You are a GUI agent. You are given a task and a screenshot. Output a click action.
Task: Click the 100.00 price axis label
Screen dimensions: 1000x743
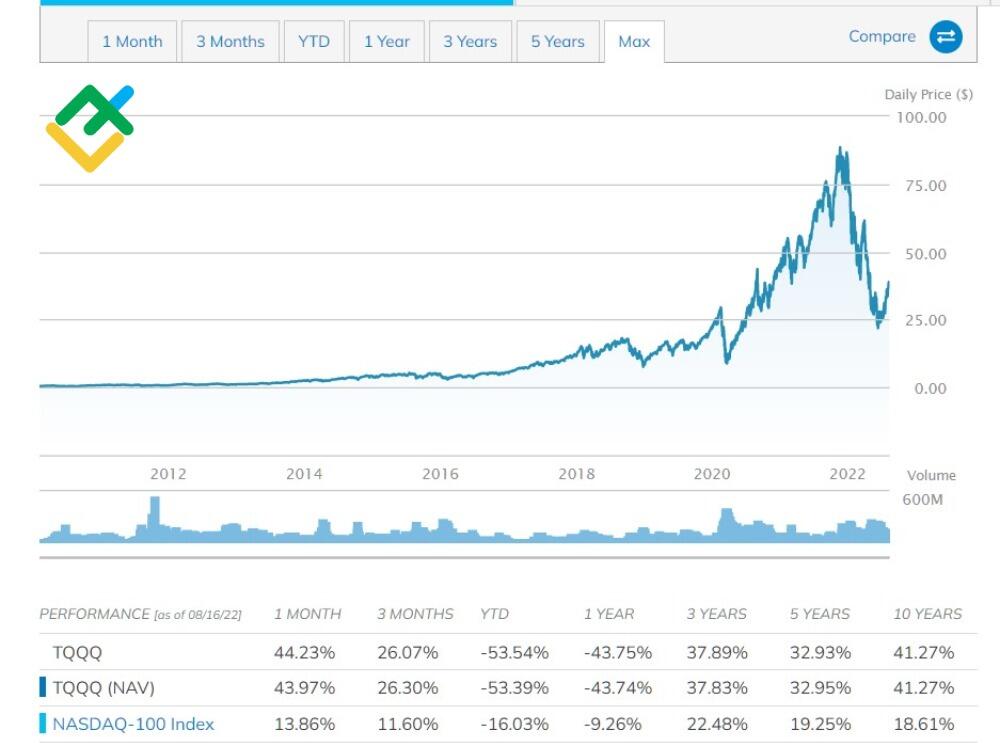click(x=922, y=117)
